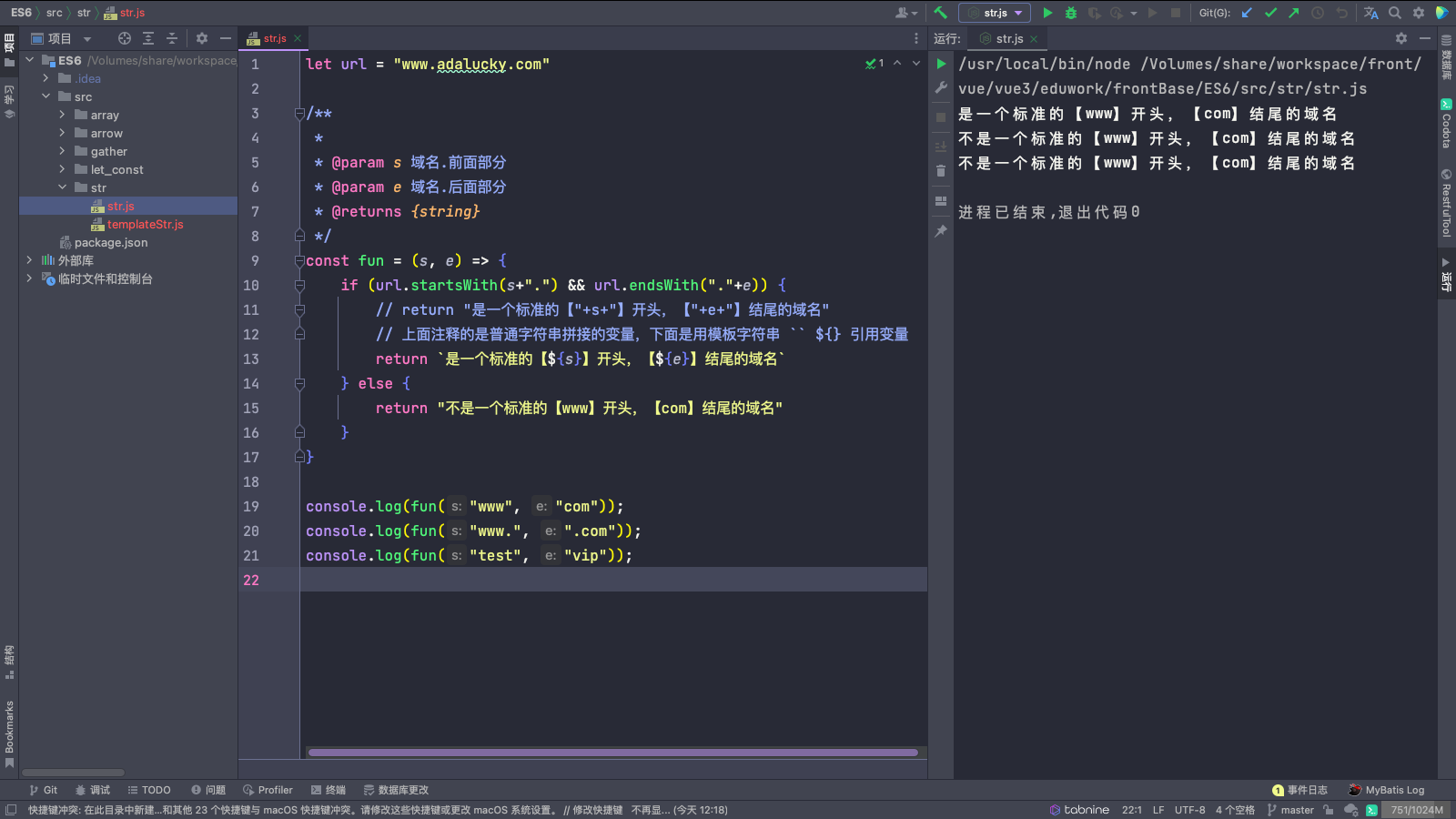
Task: Start debugging with the bug icon
Action: (1071, 13)
